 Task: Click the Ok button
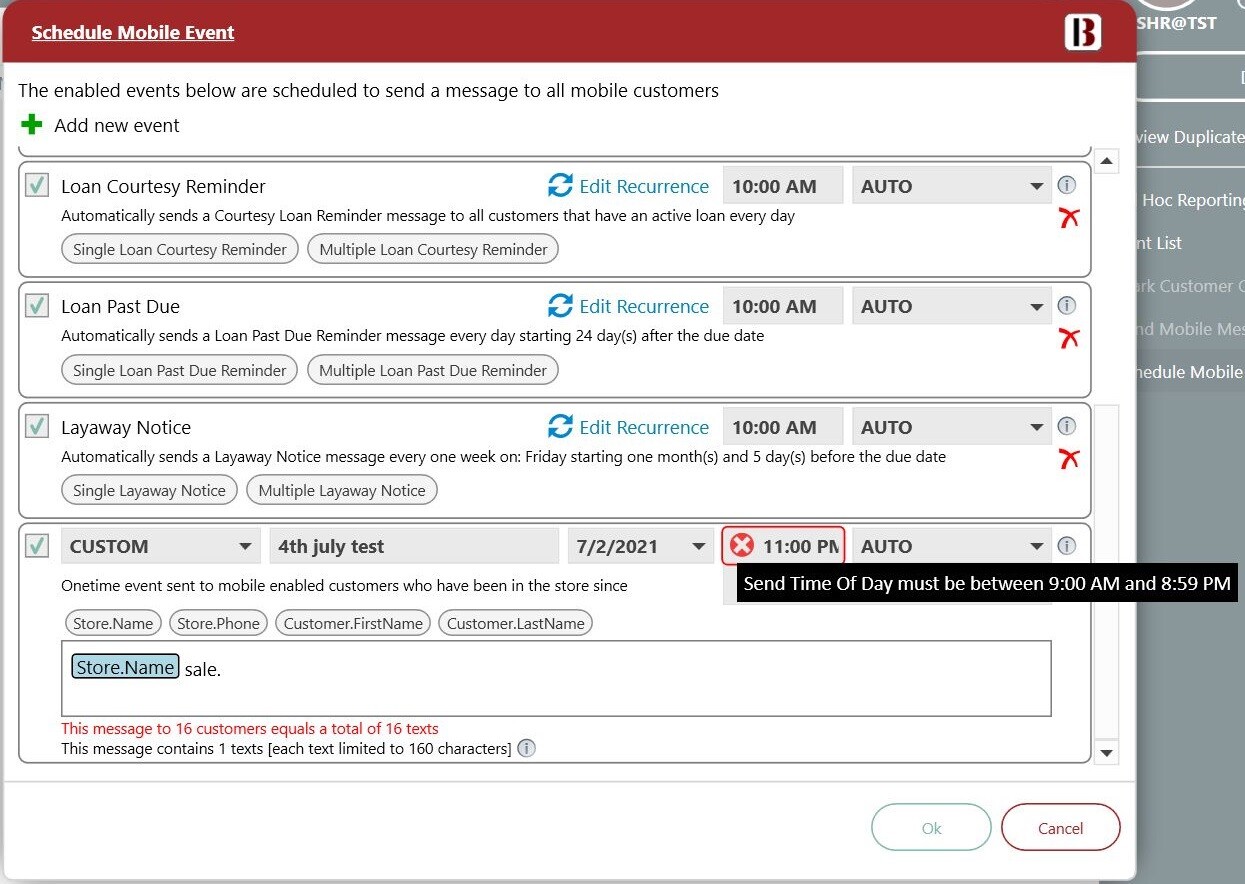(931, 827)
